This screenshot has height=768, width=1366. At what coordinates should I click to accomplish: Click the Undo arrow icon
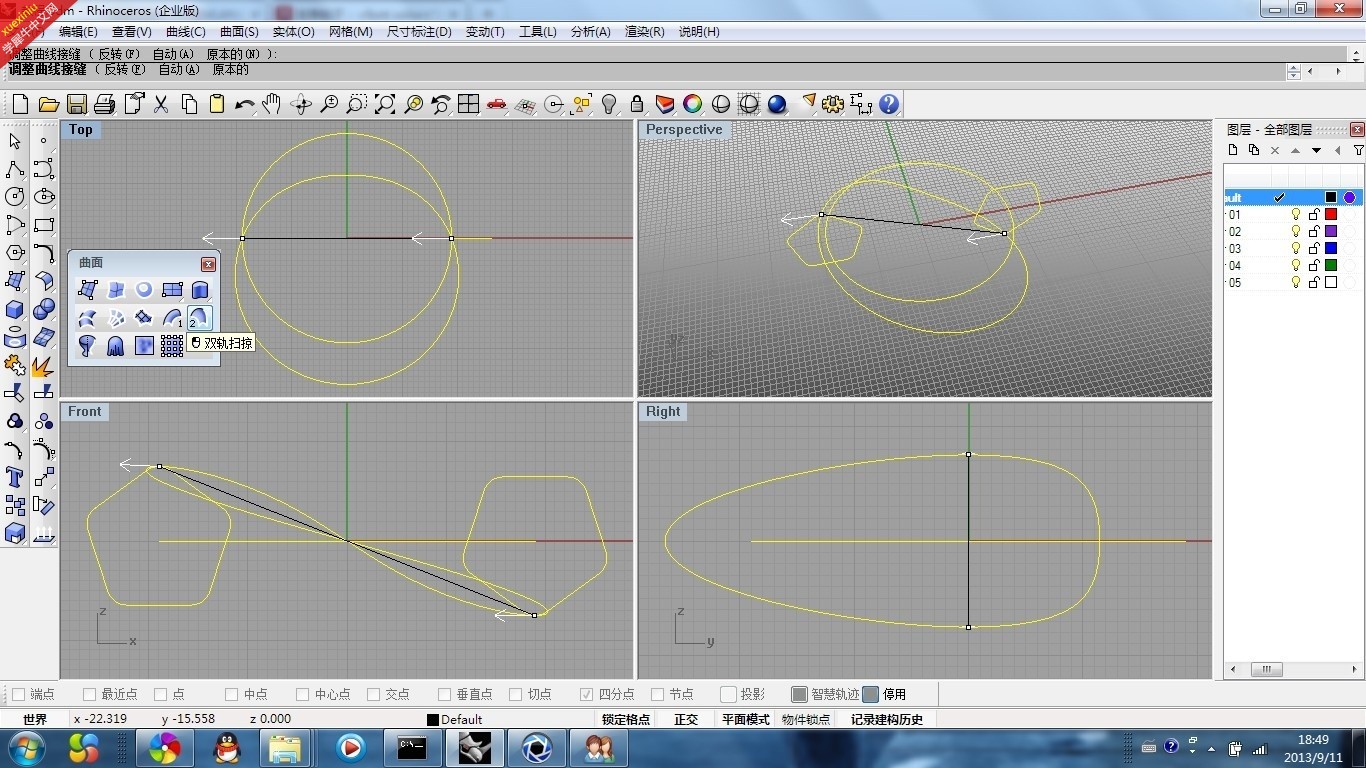pyautogui.click(x=244, y=104)
